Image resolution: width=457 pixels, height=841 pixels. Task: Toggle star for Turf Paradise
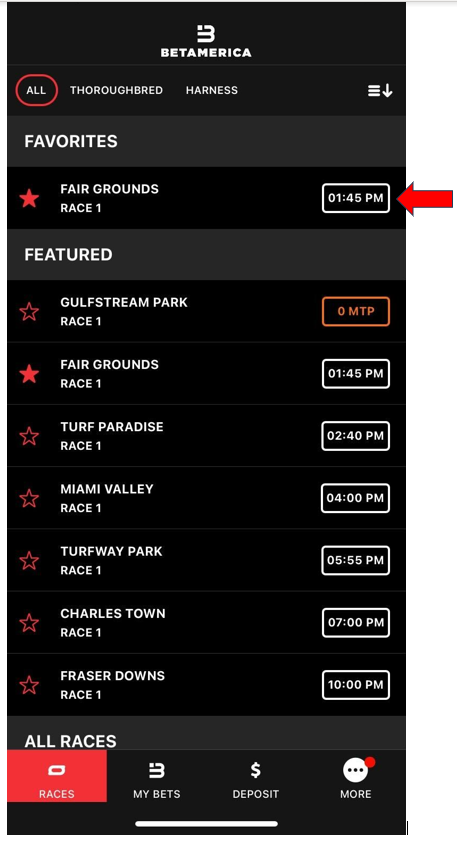(x=29, y=436)
